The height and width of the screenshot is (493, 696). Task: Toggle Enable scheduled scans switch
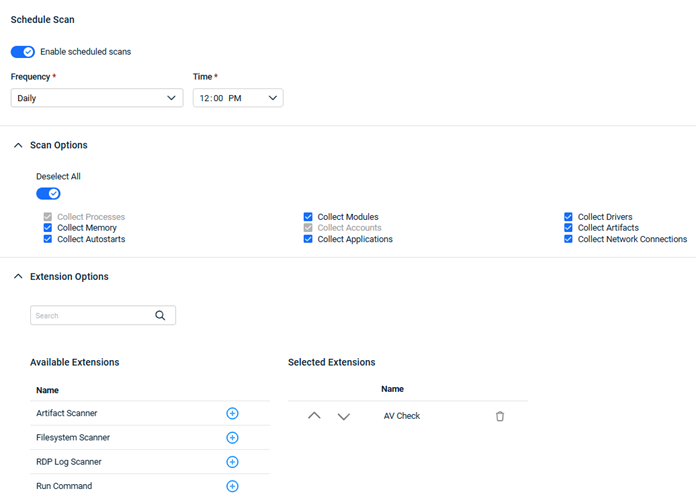click(23, 52)
